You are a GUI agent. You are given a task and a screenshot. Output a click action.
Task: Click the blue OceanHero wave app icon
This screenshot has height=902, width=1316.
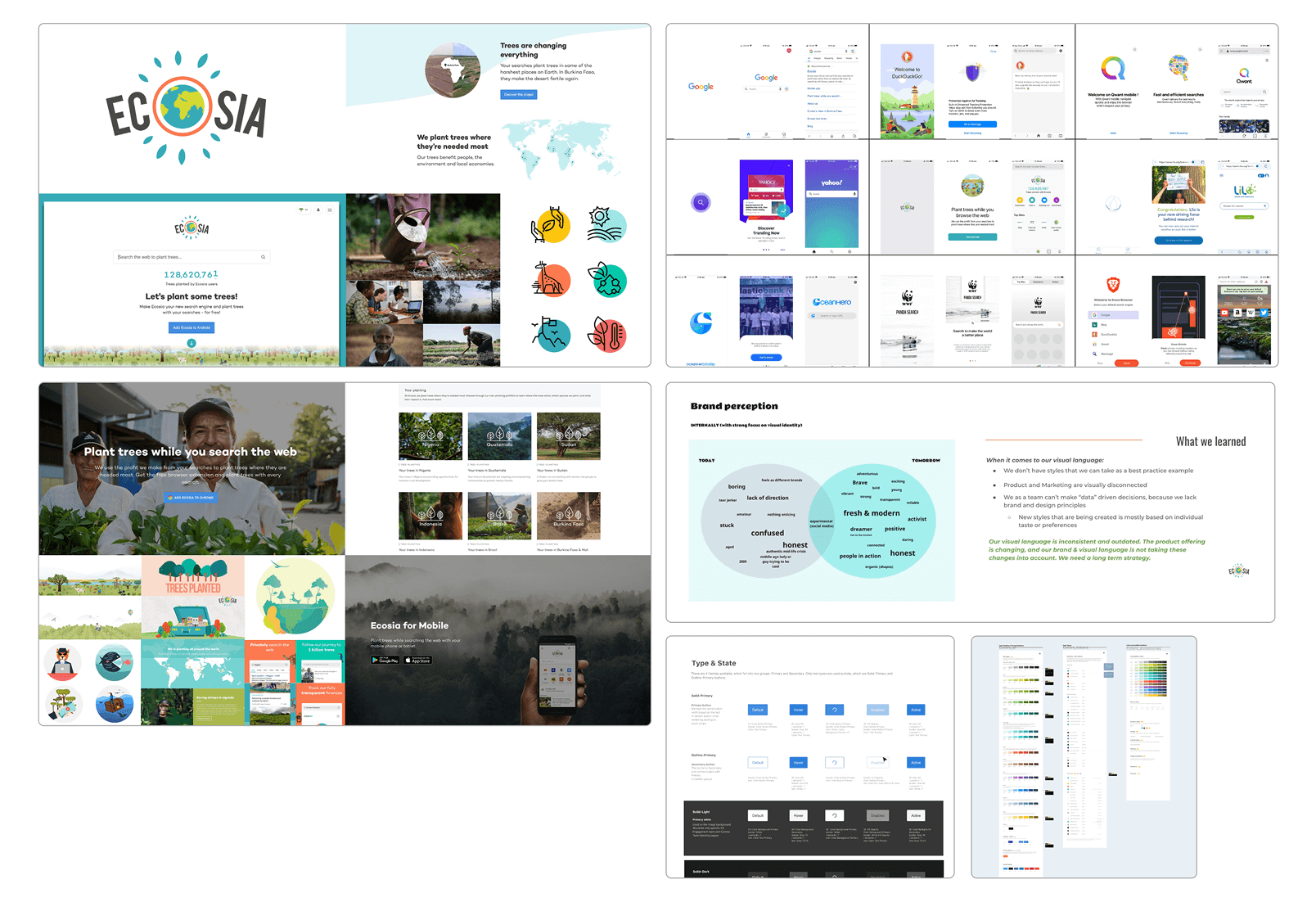click(x=701, y=323)
